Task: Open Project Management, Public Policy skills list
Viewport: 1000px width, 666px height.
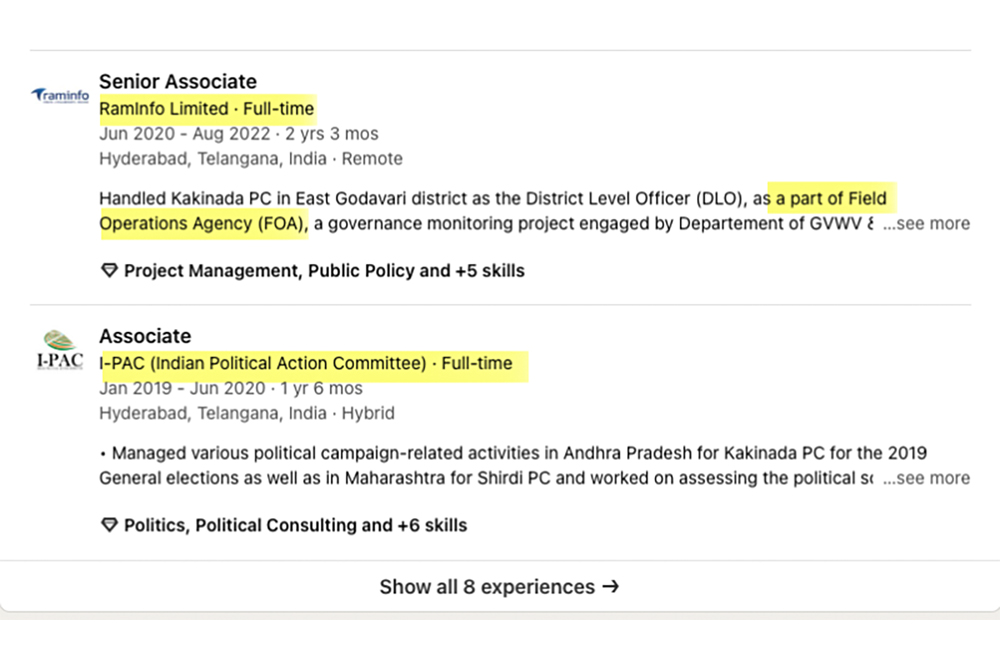Action: tap(323, 271)
